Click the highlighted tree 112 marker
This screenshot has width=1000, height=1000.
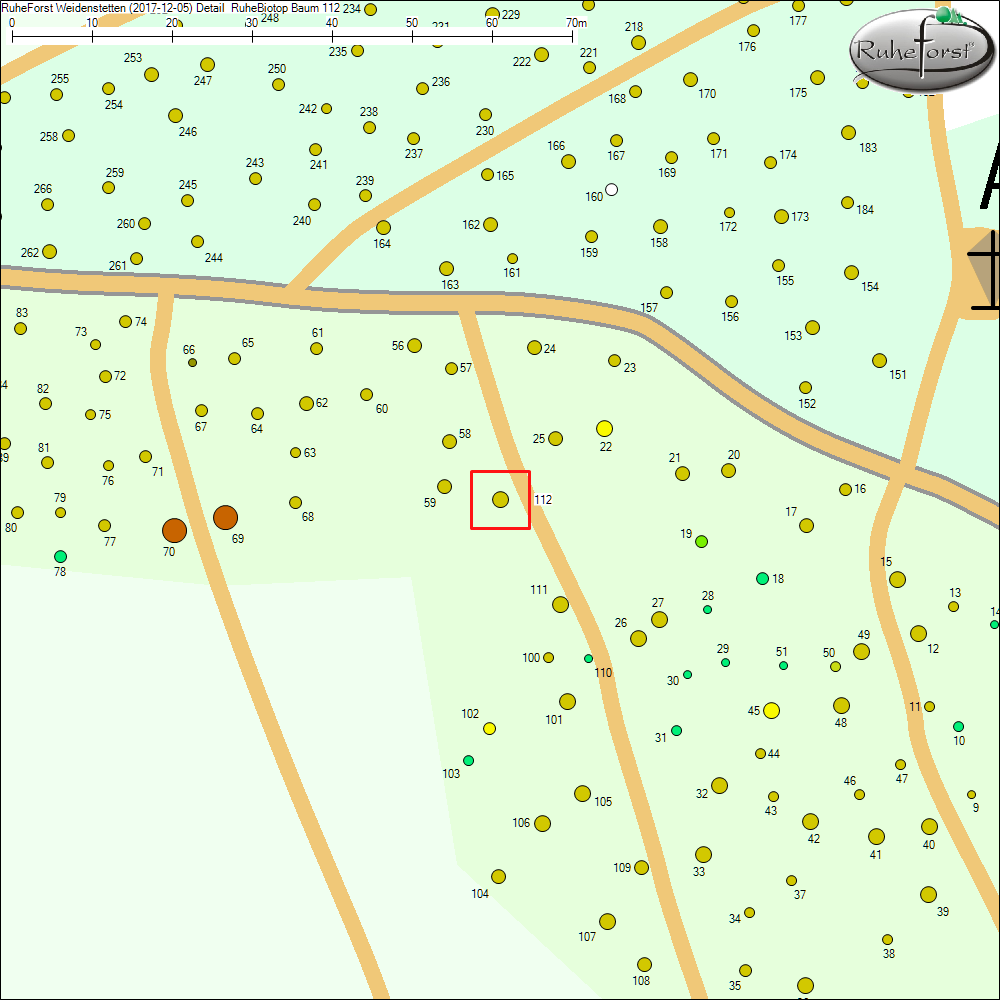[500, 499]
